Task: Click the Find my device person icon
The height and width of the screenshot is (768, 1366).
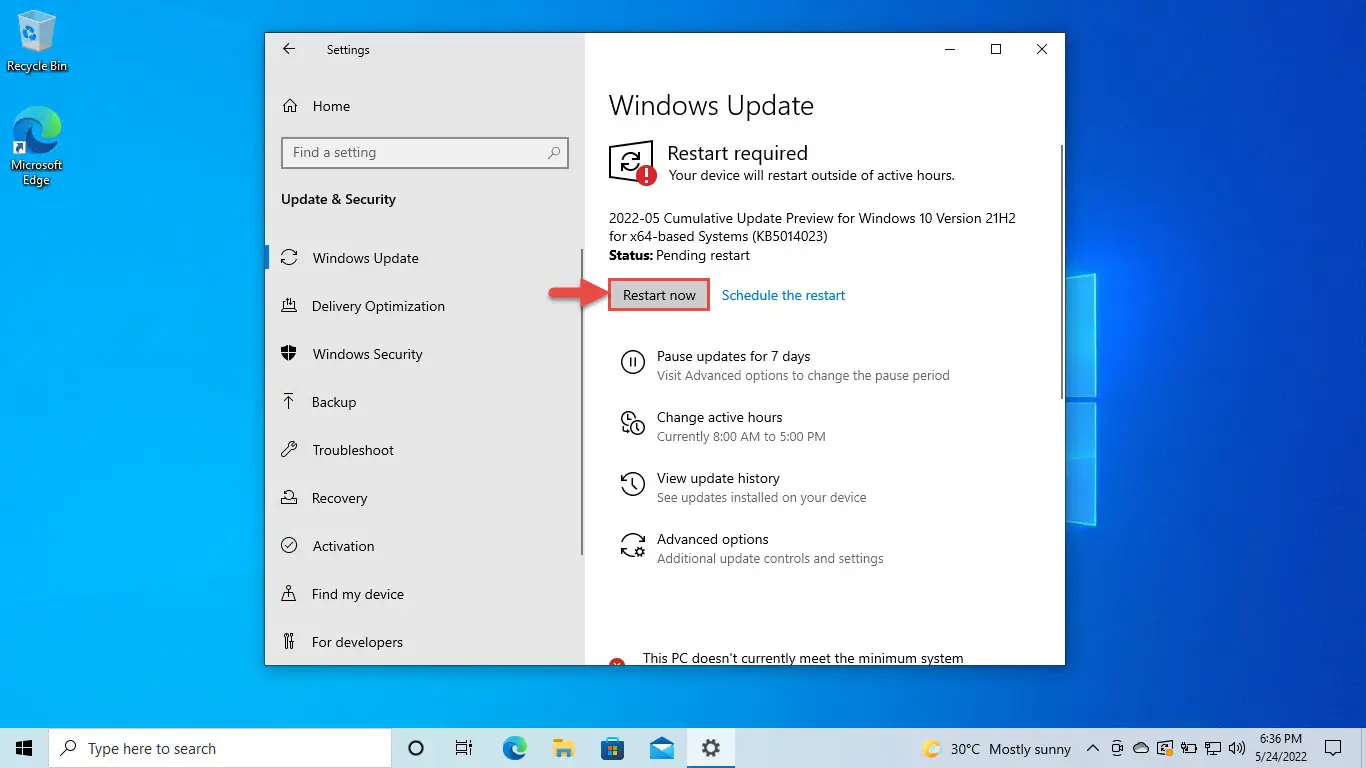Action: tap(289, 594)
